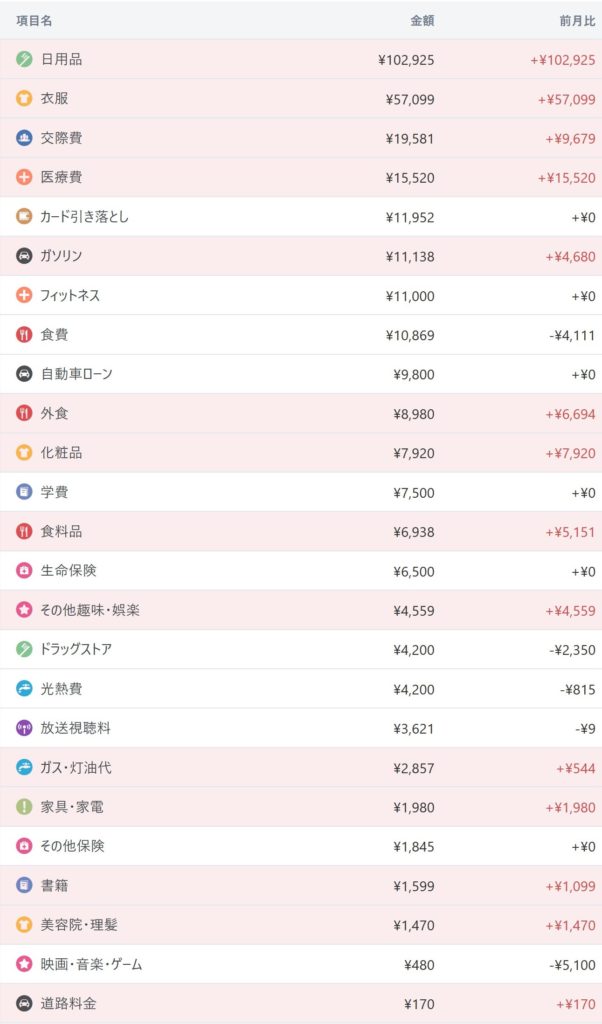Image resolution: width=602 pixels, height=1024 pixels.
Task: Click the exclamation icon beside 家具・家電
Action: (24, 807)
